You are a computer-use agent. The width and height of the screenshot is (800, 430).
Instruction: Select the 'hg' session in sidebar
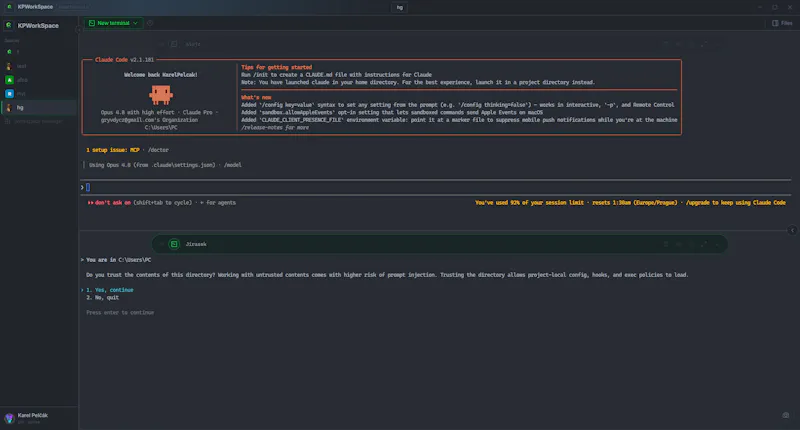pos(39,108)
